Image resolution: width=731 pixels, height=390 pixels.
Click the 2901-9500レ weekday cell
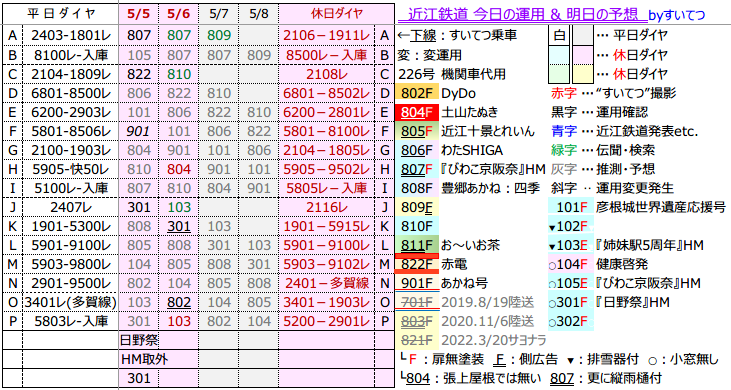coord(70,283)
